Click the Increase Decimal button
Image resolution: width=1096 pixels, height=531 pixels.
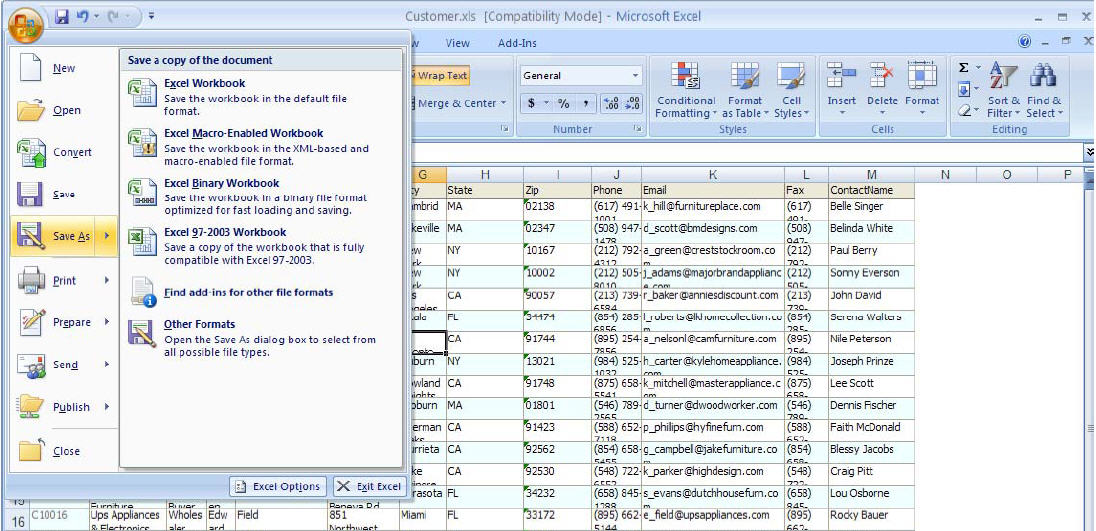coord(610,103)
